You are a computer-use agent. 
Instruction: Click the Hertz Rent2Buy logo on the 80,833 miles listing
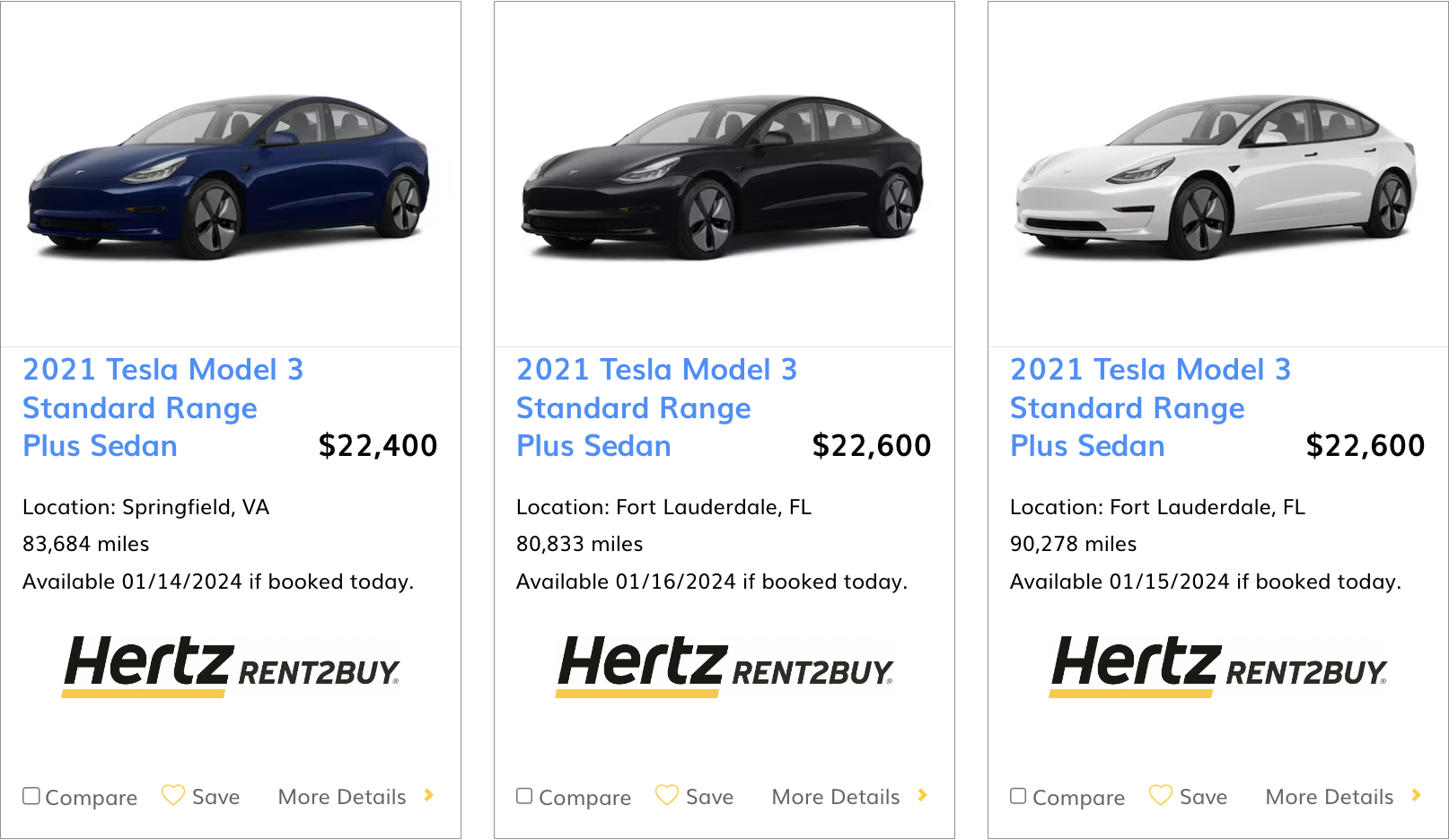coord(724,665)
